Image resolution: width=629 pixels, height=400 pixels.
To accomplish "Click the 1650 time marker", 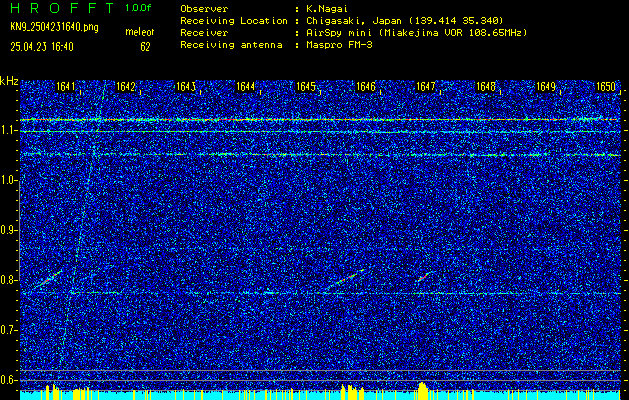I will pos(606,87).
